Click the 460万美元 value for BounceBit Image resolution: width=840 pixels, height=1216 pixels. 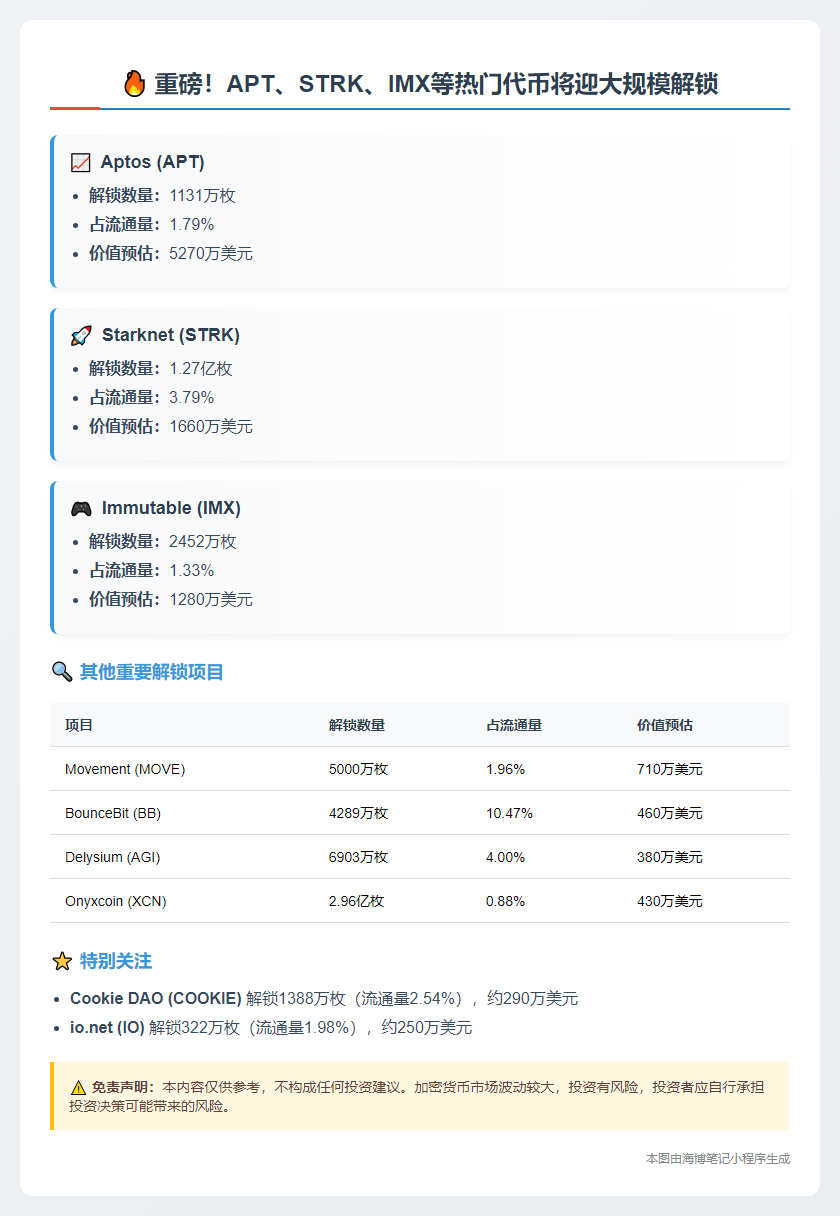(x=670, y=813)
